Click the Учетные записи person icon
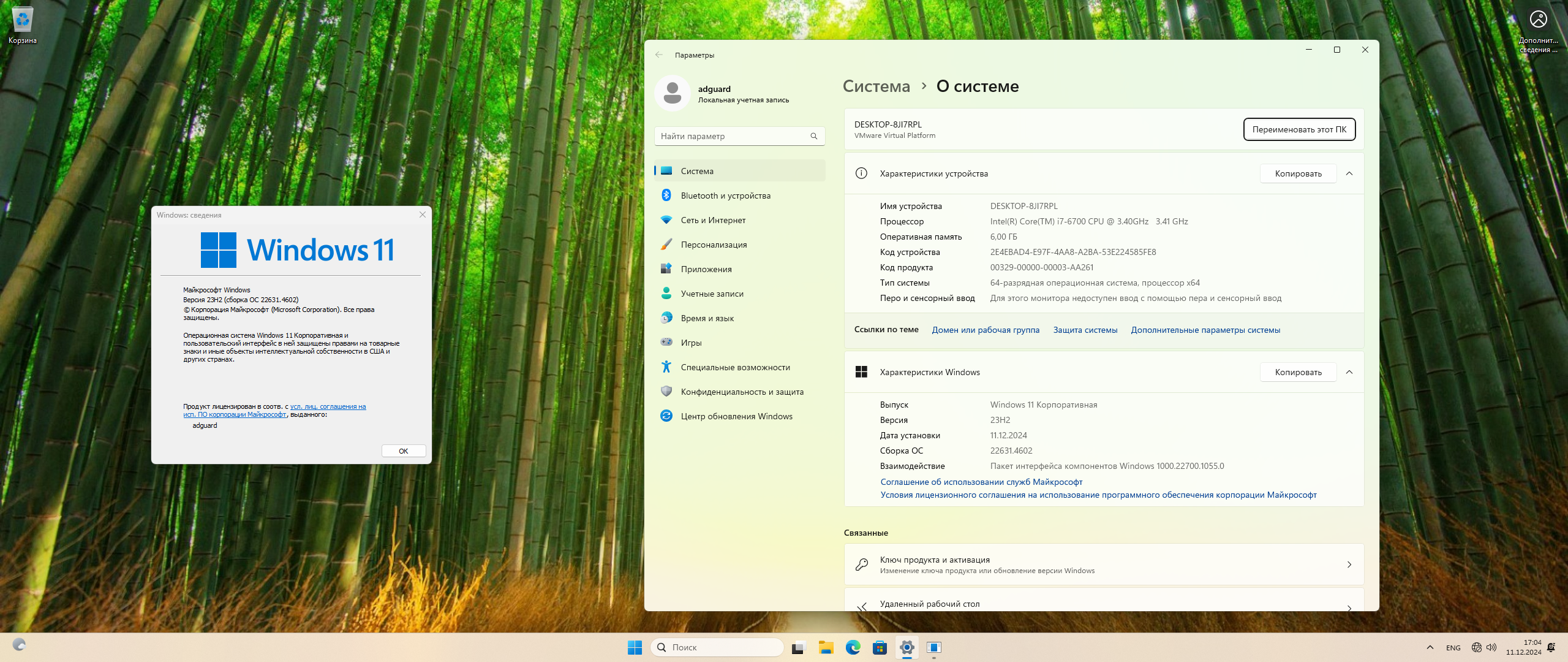 coord(666,294)
